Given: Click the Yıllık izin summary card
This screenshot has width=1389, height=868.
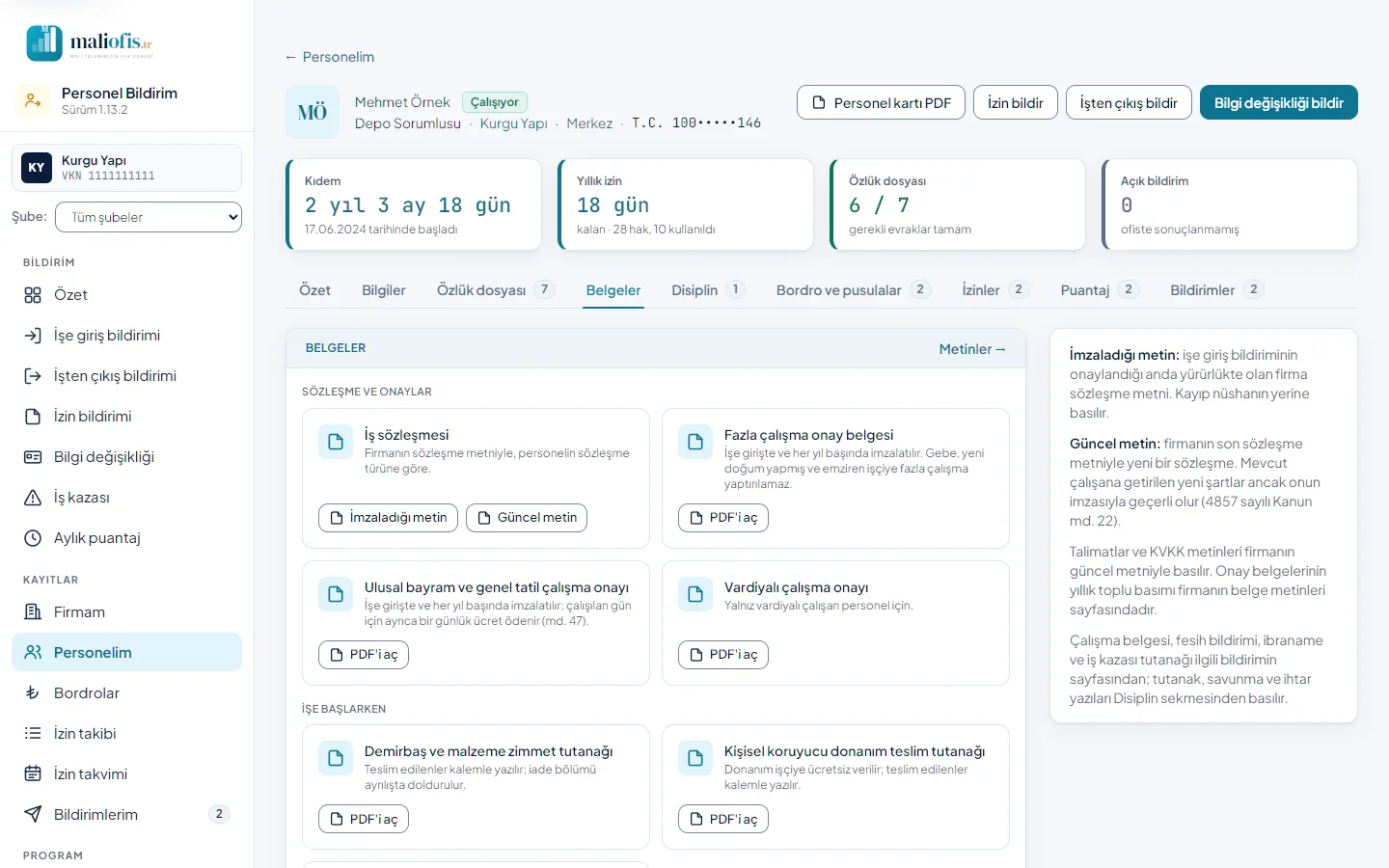Looking at the screenshot, I should 686,204.
